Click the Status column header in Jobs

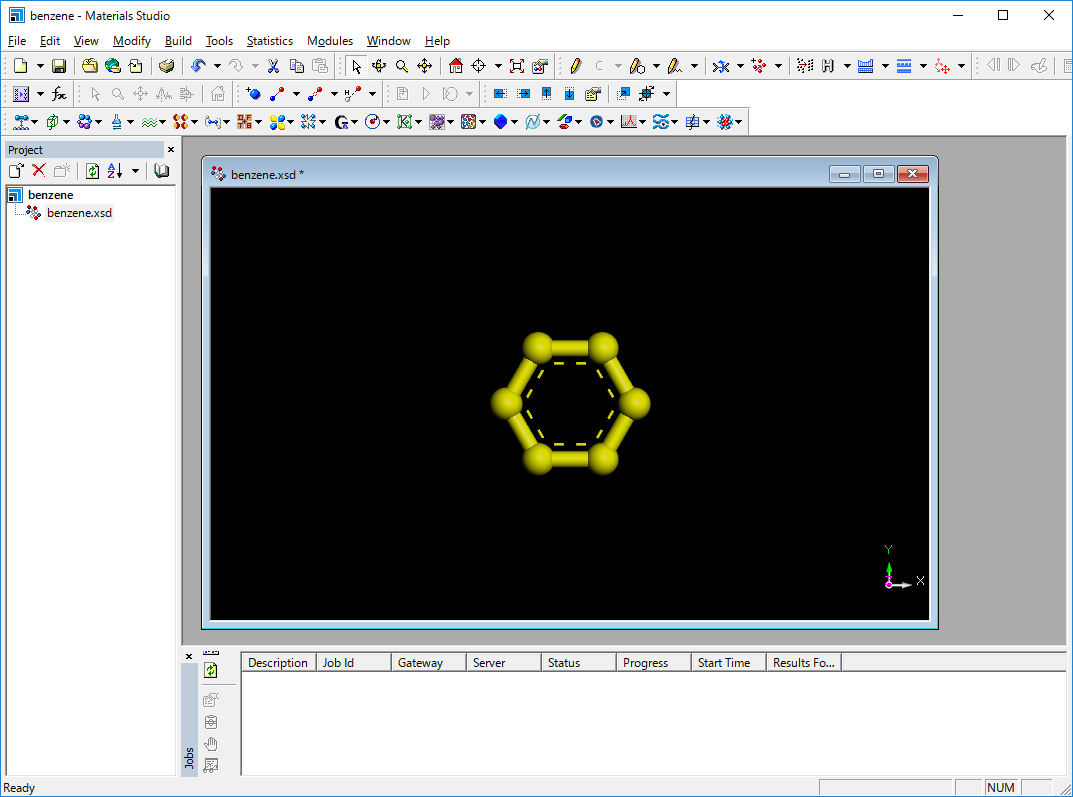click(564, 663)
